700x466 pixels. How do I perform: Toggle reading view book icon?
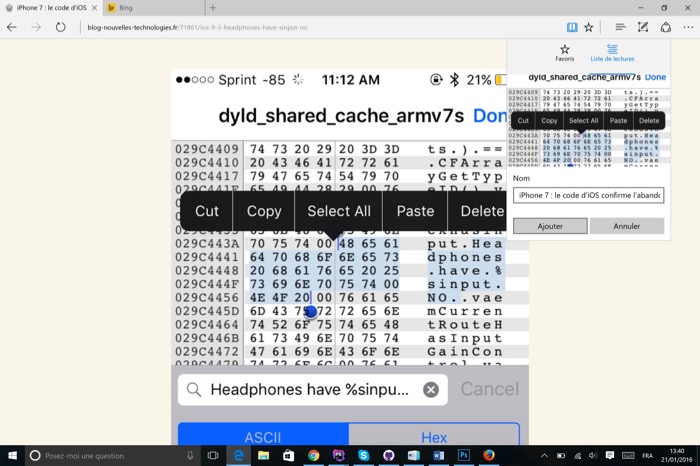click(572, 27)
